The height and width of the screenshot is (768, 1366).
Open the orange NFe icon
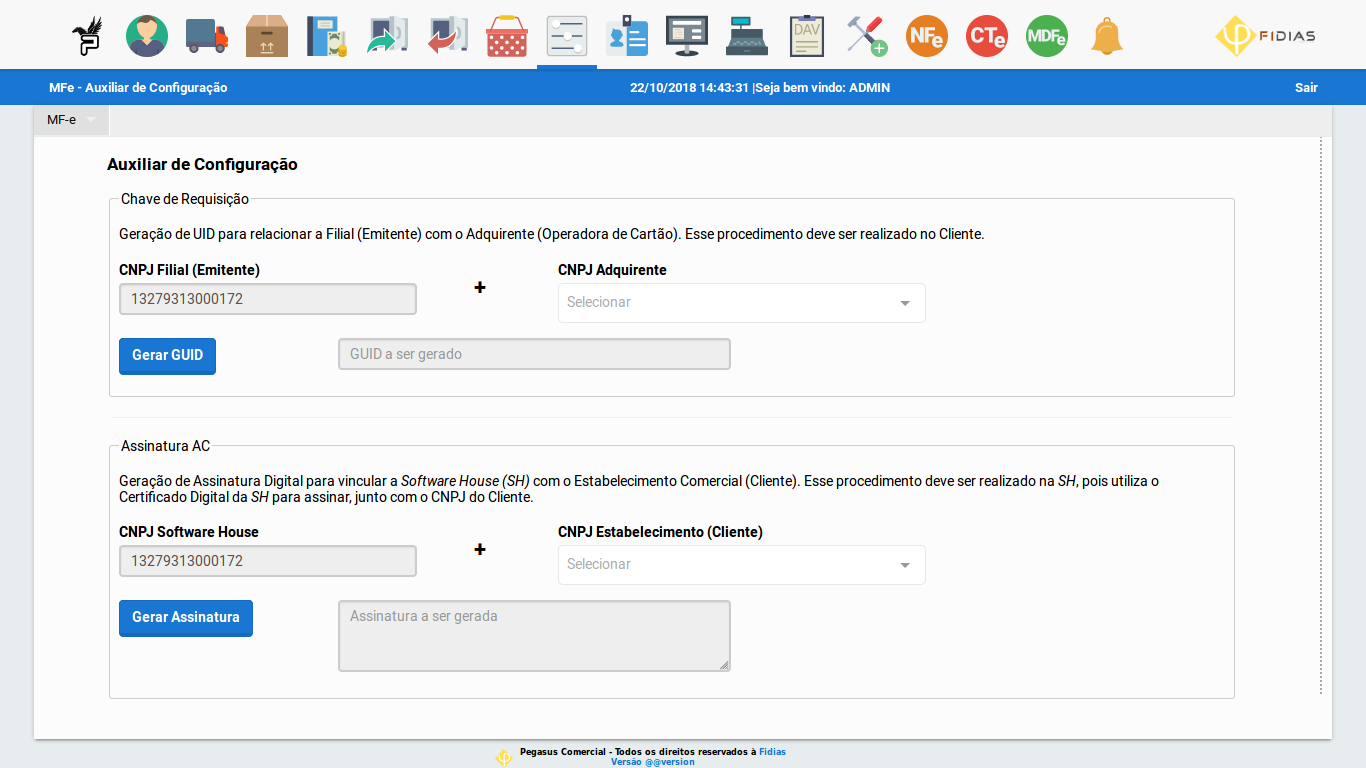[927, 36]
